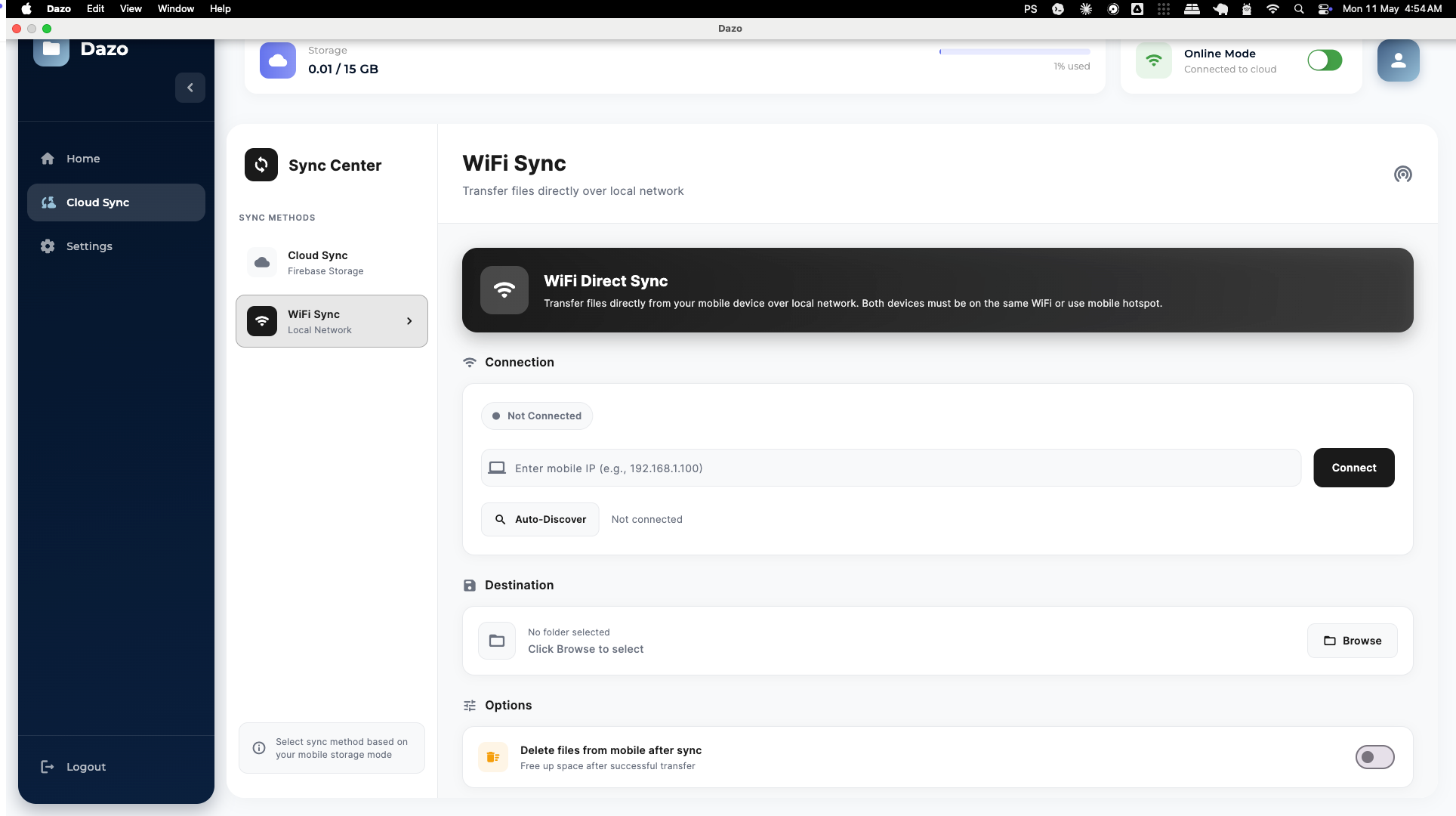Open Settings from the sidebar
The image size is (1456, 816).
click(x=116, y=246)
